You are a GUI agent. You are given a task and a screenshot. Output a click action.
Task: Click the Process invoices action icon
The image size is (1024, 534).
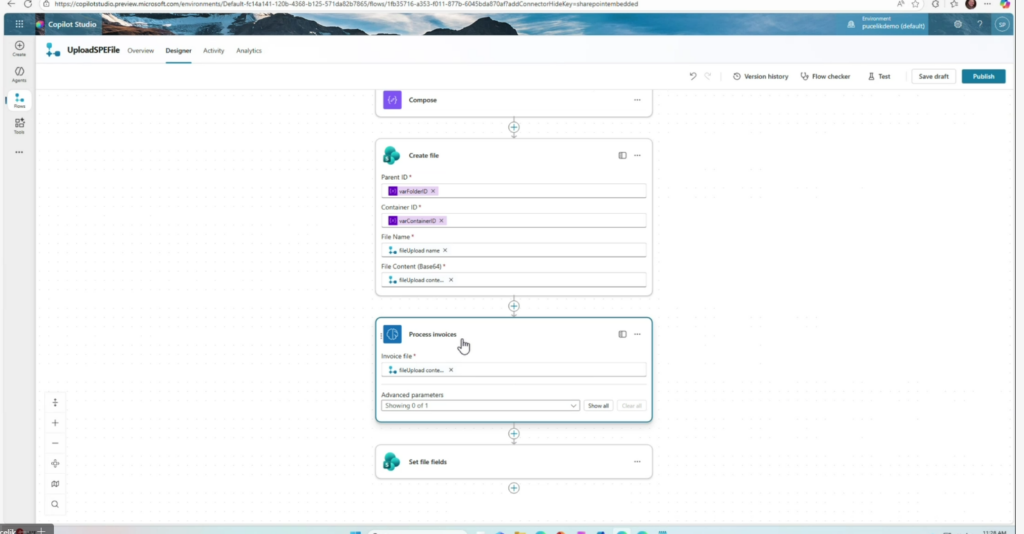(392, 334)
